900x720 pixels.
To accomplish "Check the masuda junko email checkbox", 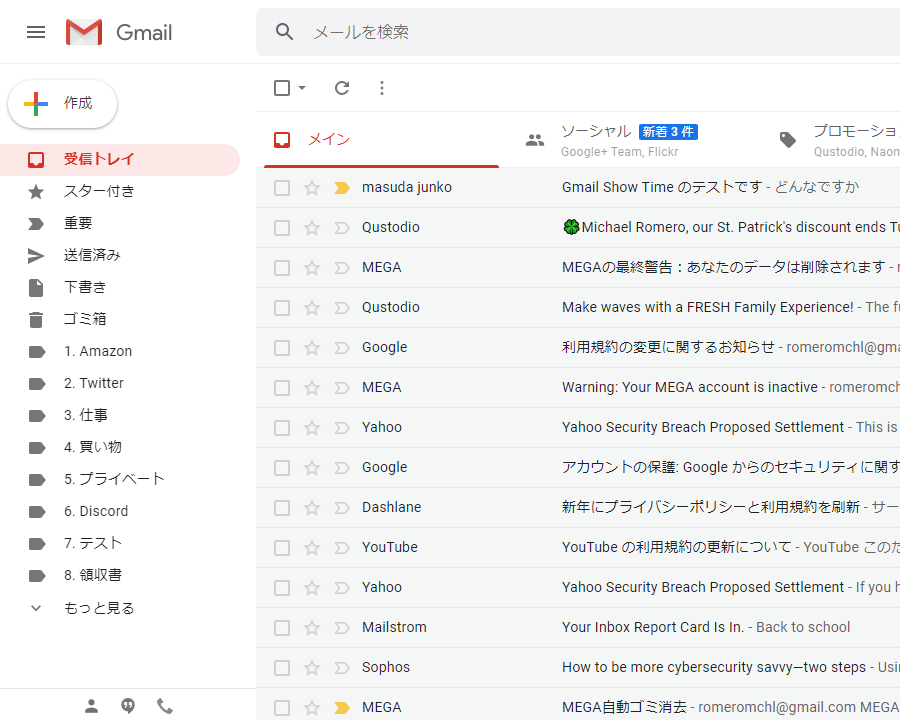I will (282, 188).
